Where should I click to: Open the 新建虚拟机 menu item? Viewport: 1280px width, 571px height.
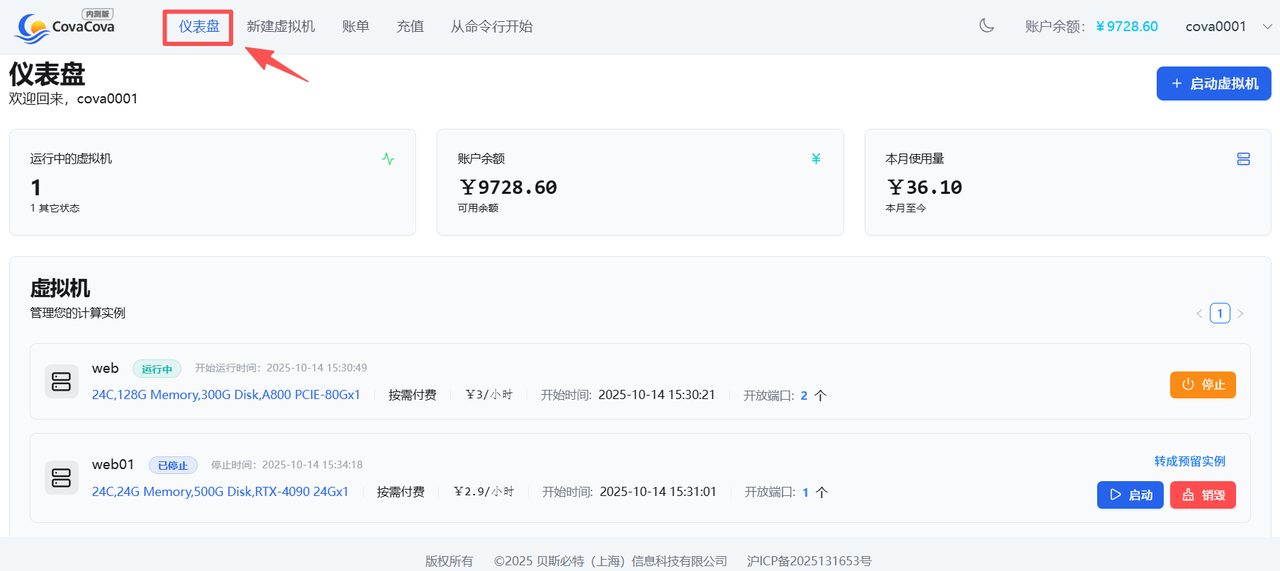pos(281,26)
